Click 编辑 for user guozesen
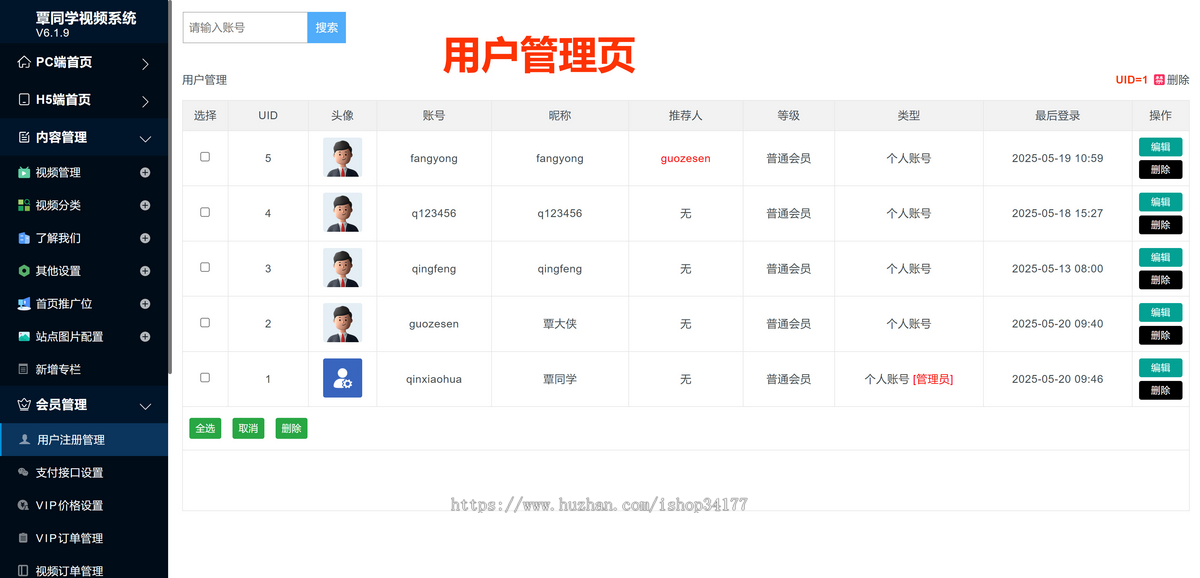 (1160, 312)
